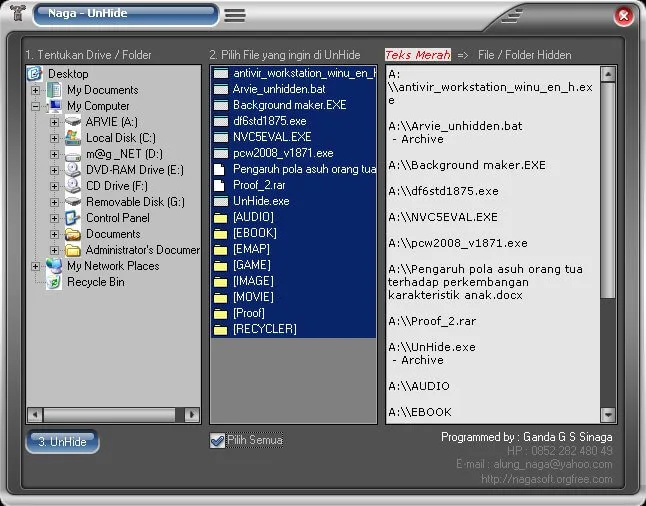Select the [EMAP] folder entry

click(293, 249)
